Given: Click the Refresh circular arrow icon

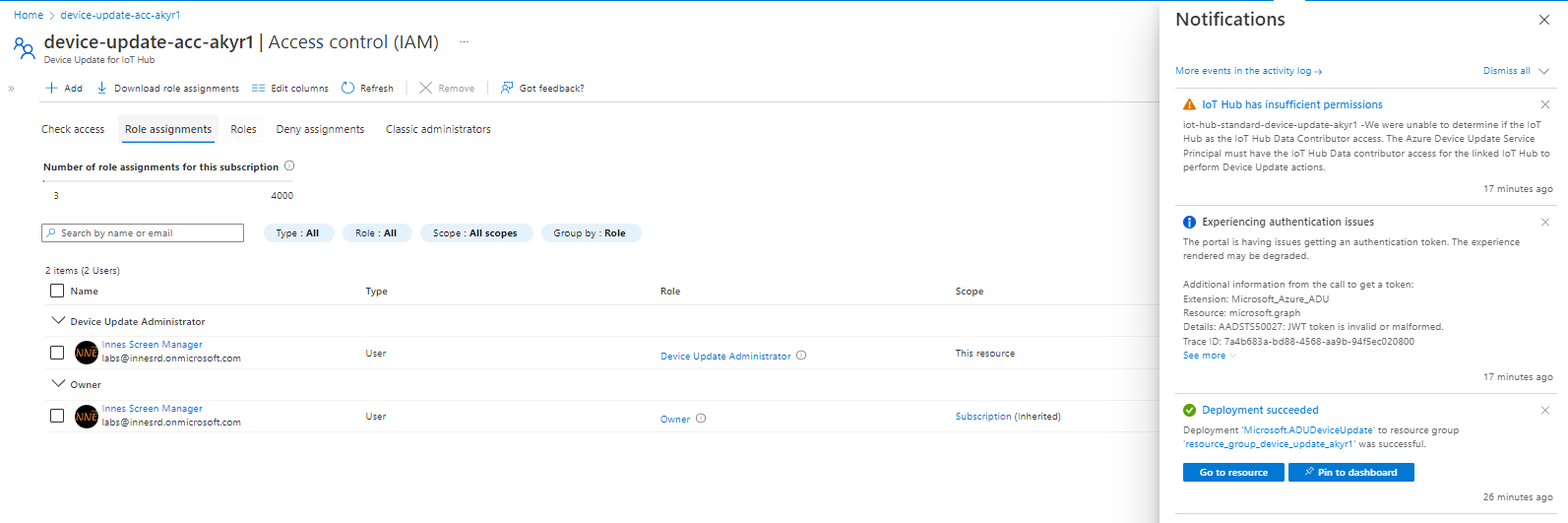Looking at the screenshot, I should (347, 88).
